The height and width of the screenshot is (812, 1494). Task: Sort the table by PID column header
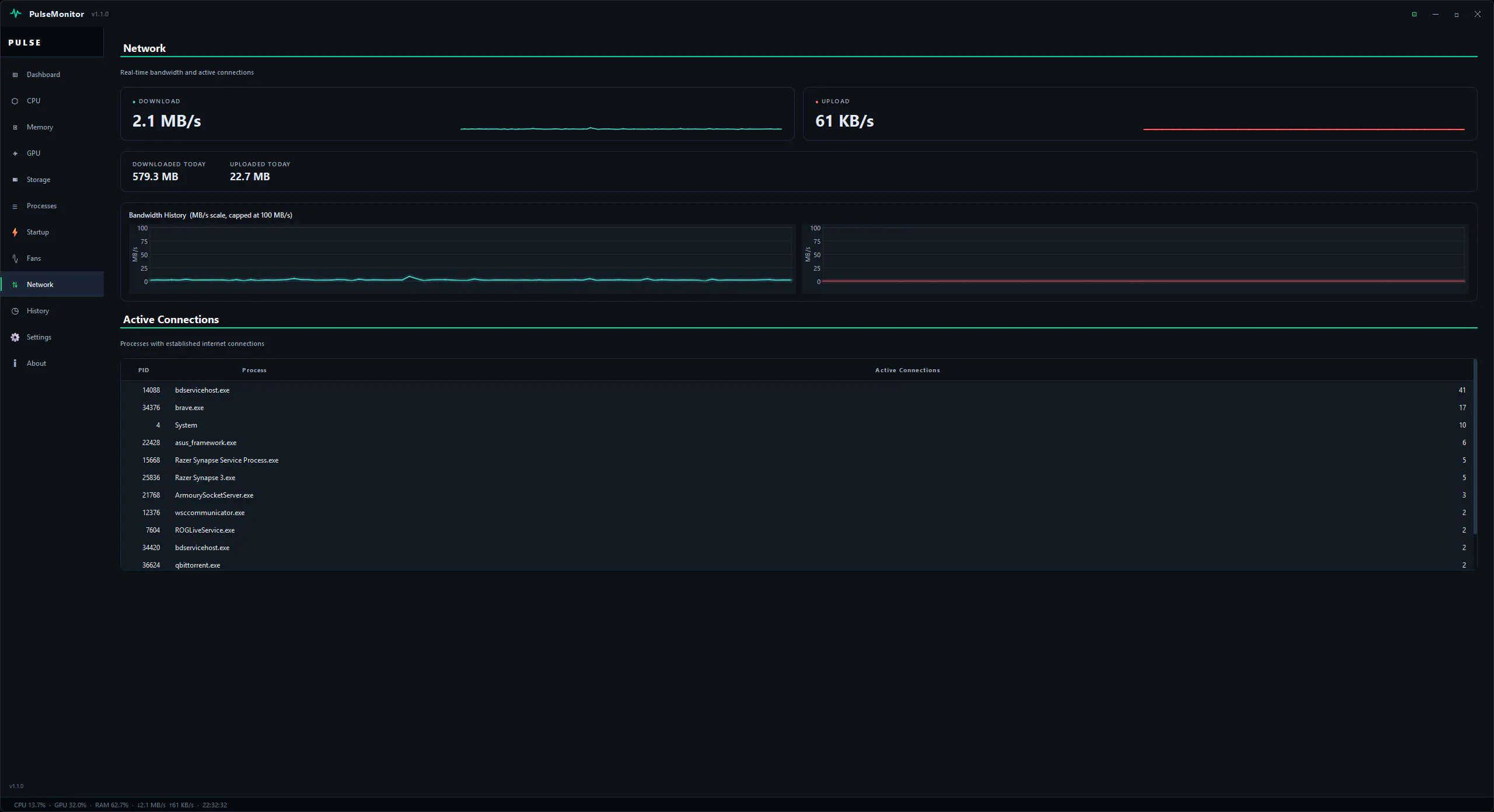(x=144, y=370)
